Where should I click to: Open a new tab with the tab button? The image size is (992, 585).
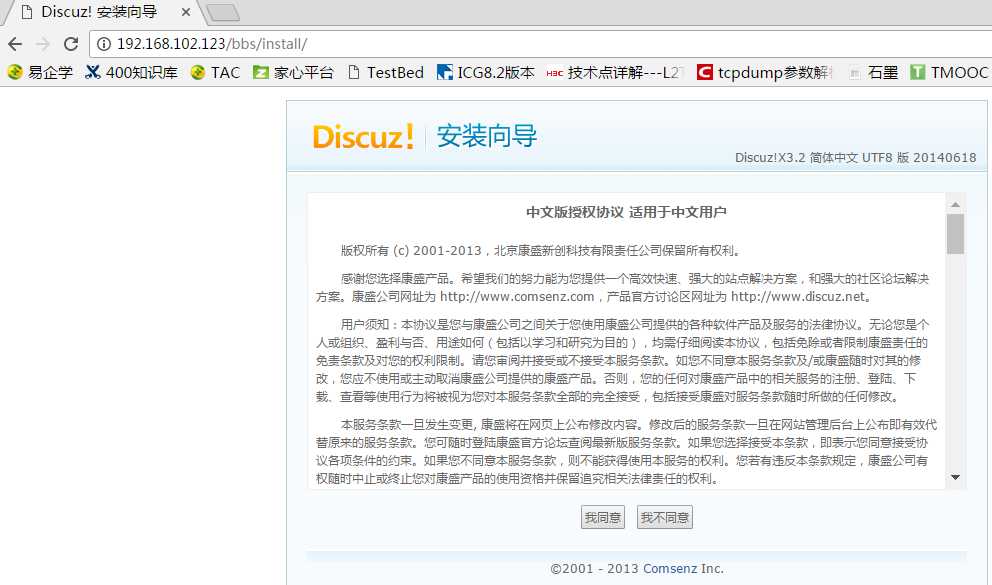click(223, 12)
